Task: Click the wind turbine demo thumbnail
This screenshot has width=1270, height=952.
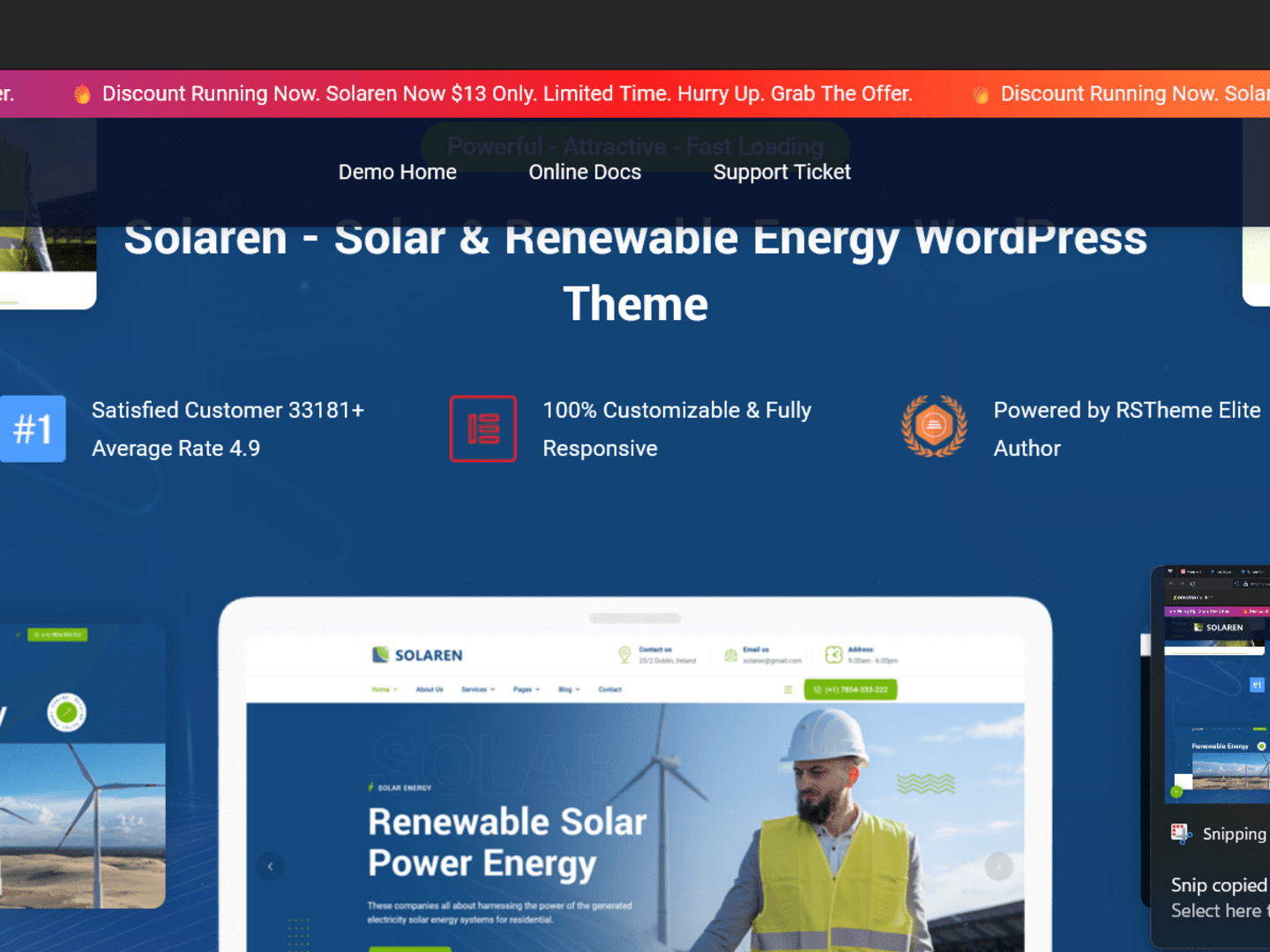Action: 83,766
